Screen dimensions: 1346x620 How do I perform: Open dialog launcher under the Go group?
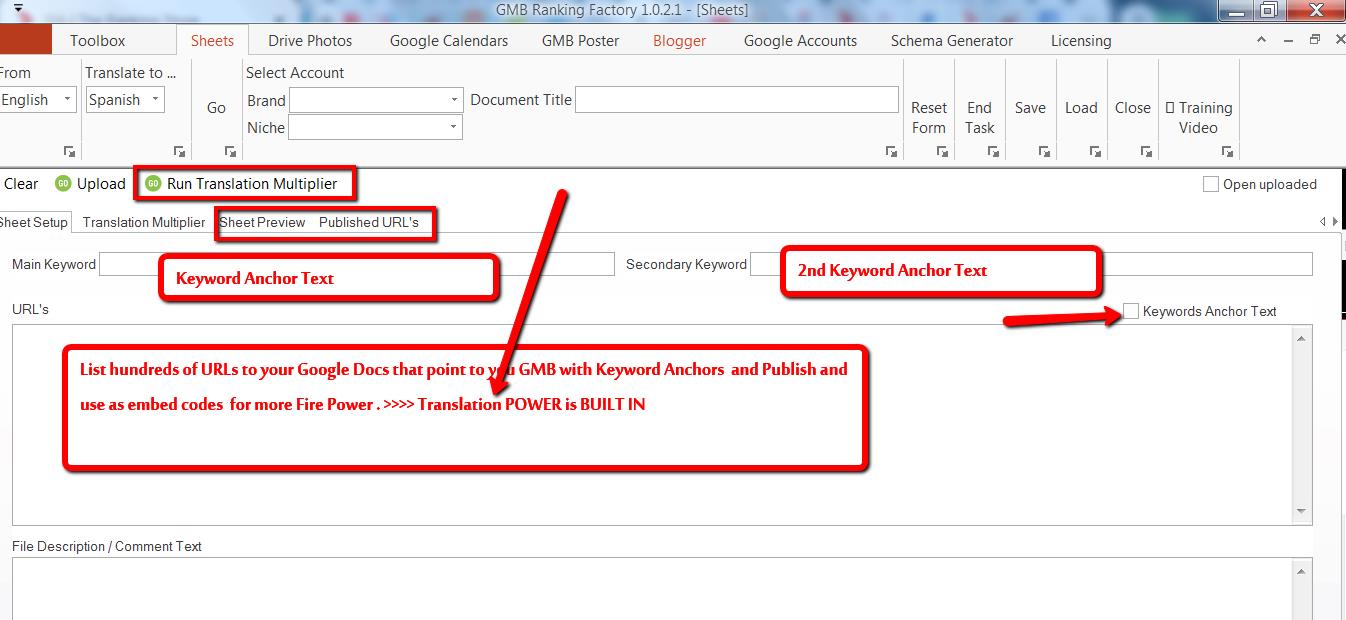tap(230, 152)
